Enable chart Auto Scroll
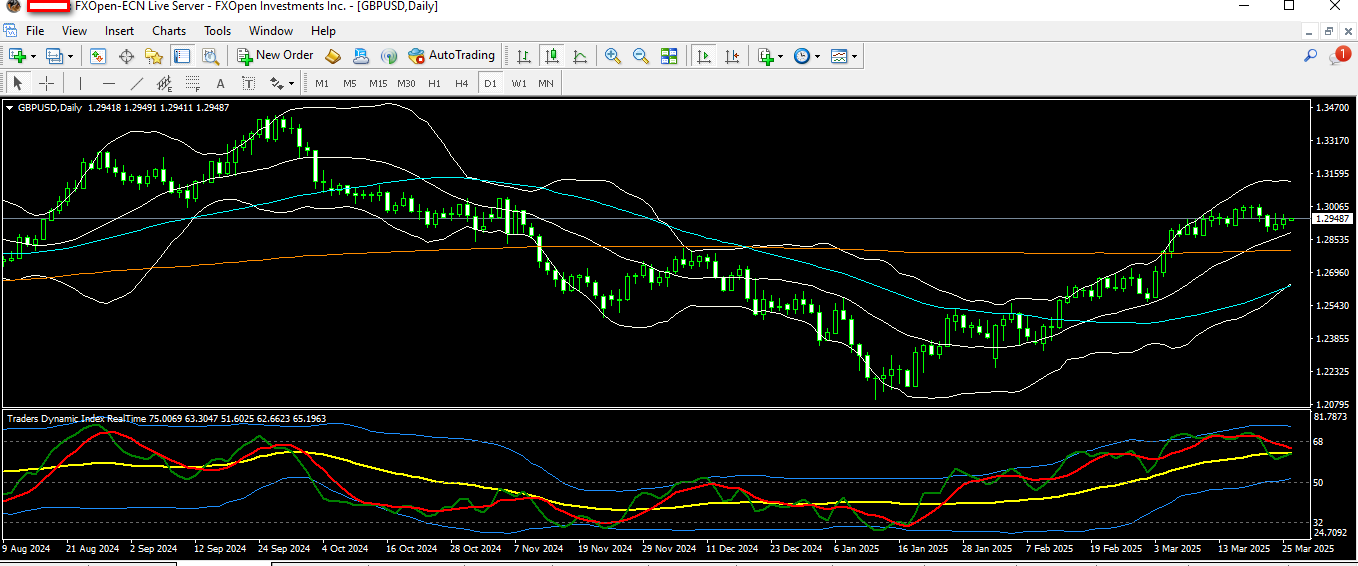The image size is (1358, 566). point(704,56)
